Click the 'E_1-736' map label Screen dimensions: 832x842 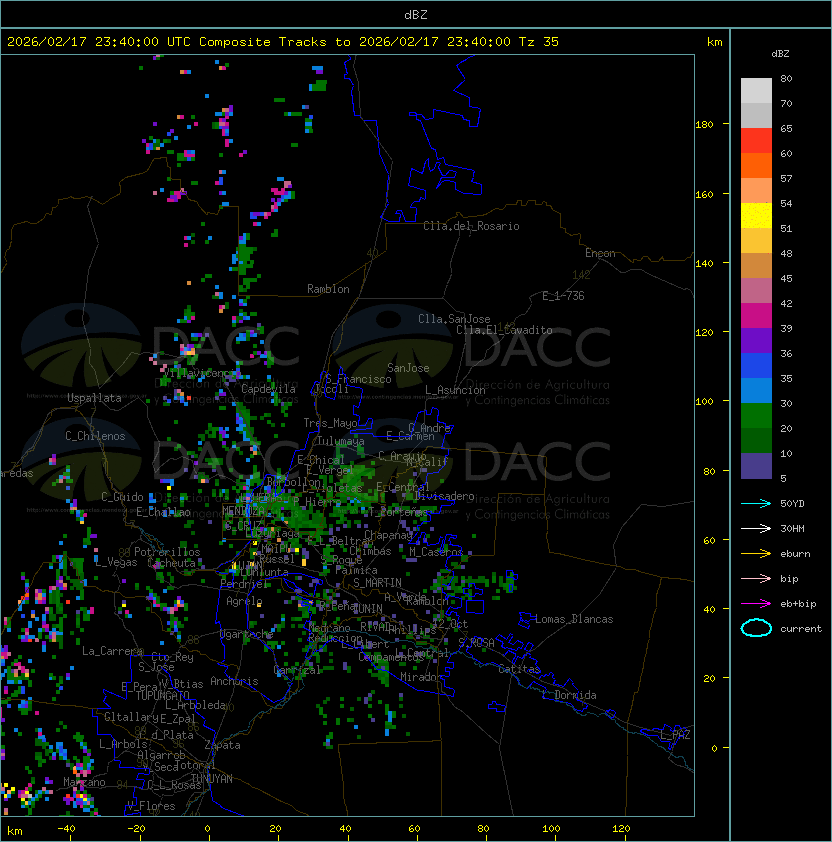563,296
